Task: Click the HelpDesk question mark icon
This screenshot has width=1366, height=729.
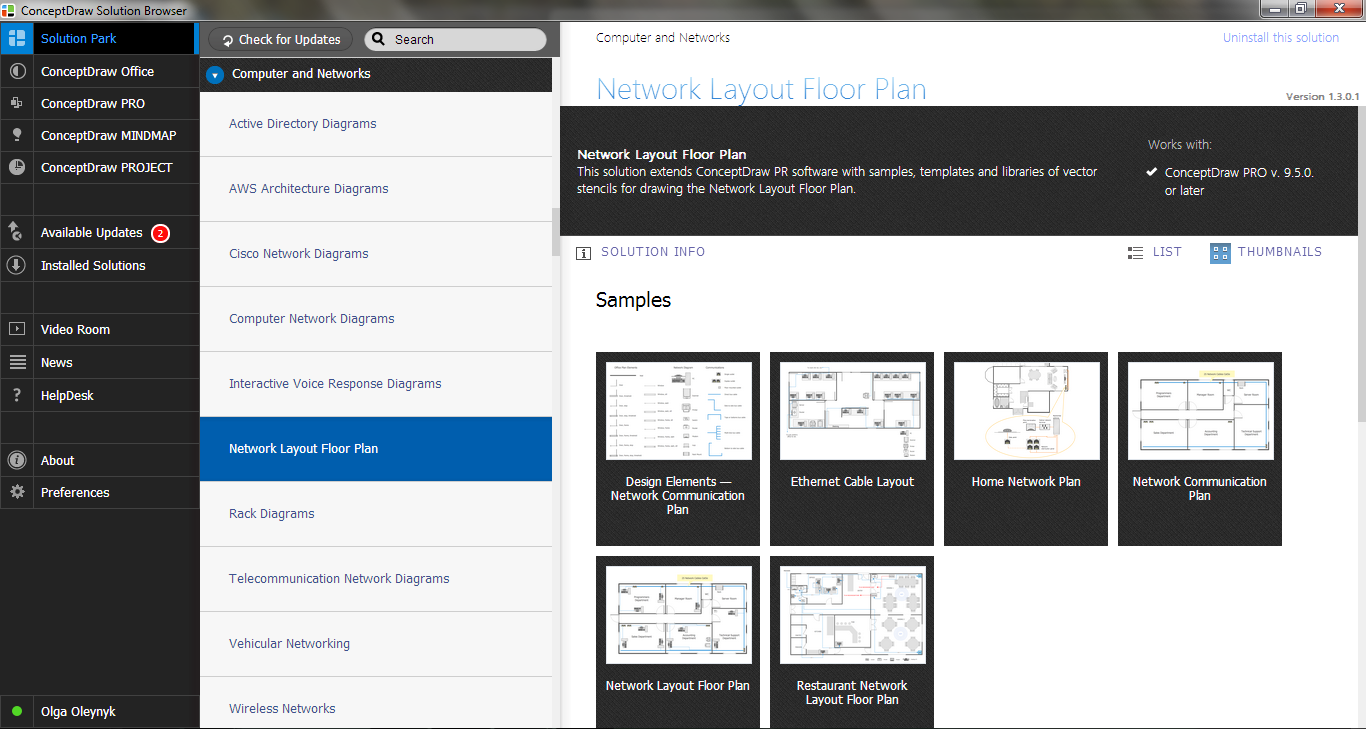Action: [16, 396]
